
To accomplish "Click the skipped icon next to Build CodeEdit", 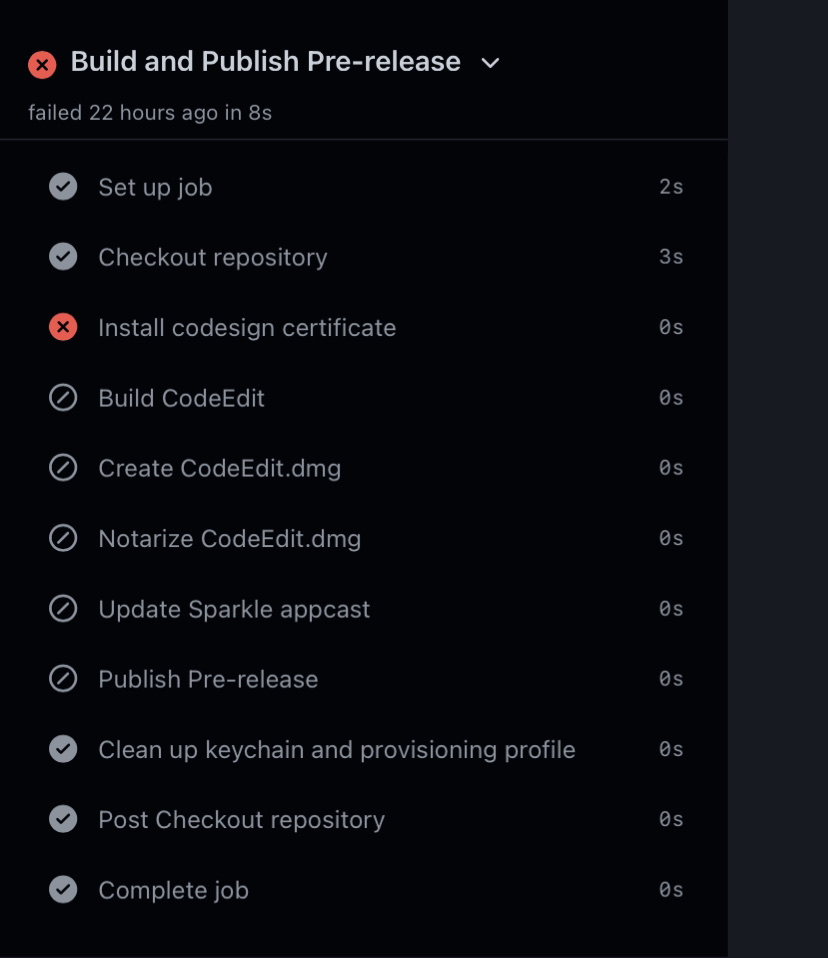I will pyautogui.click(x=62, y=398).
